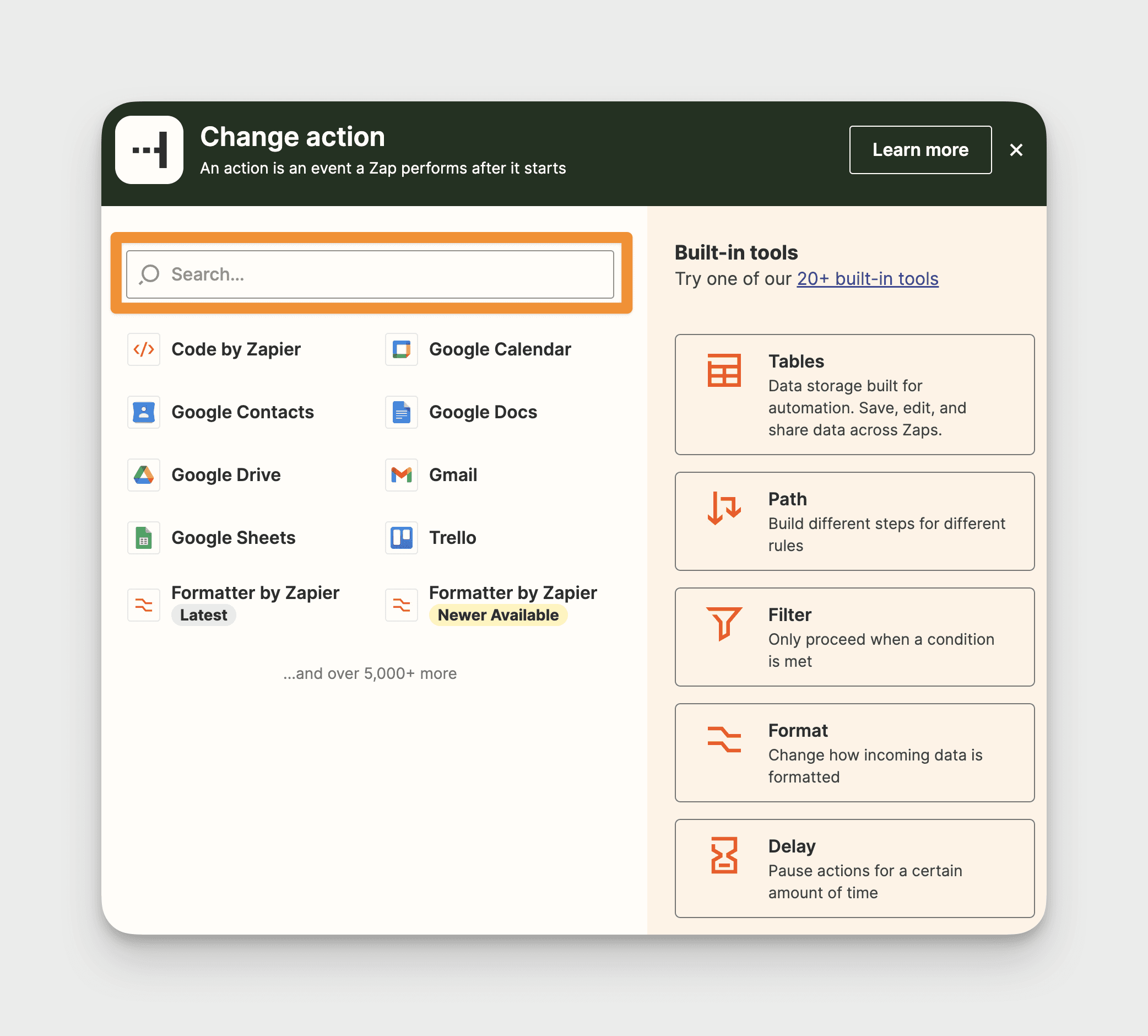Choose Google Calendar from app list

500,349
